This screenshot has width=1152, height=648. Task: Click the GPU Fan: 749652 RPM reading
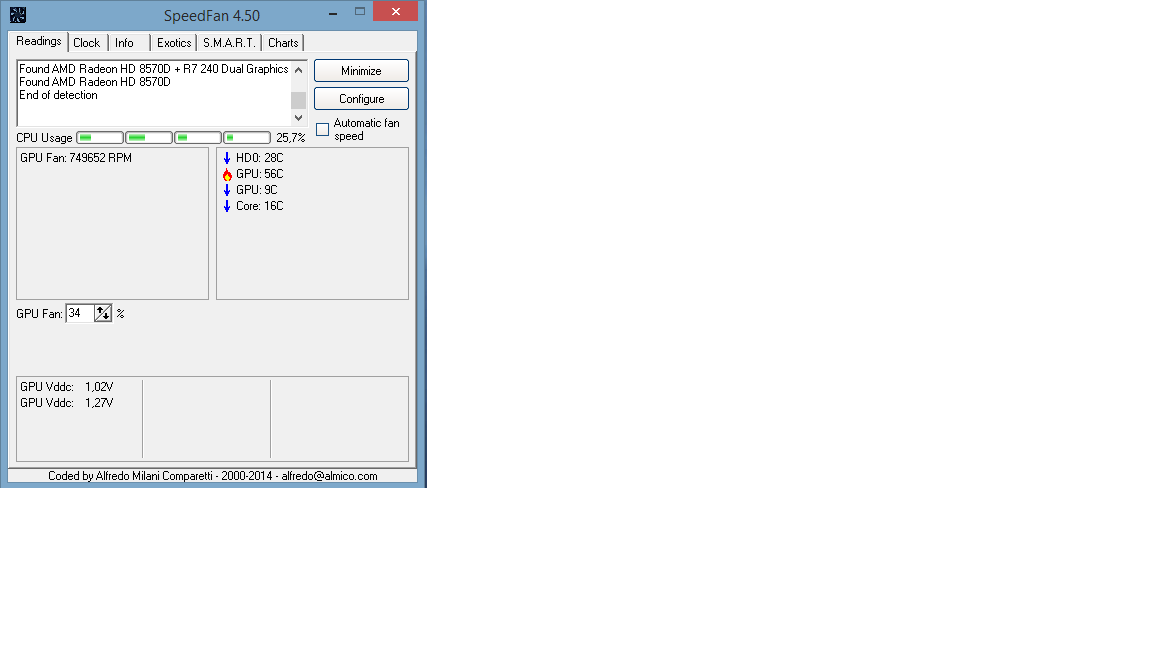coord(76,158)
